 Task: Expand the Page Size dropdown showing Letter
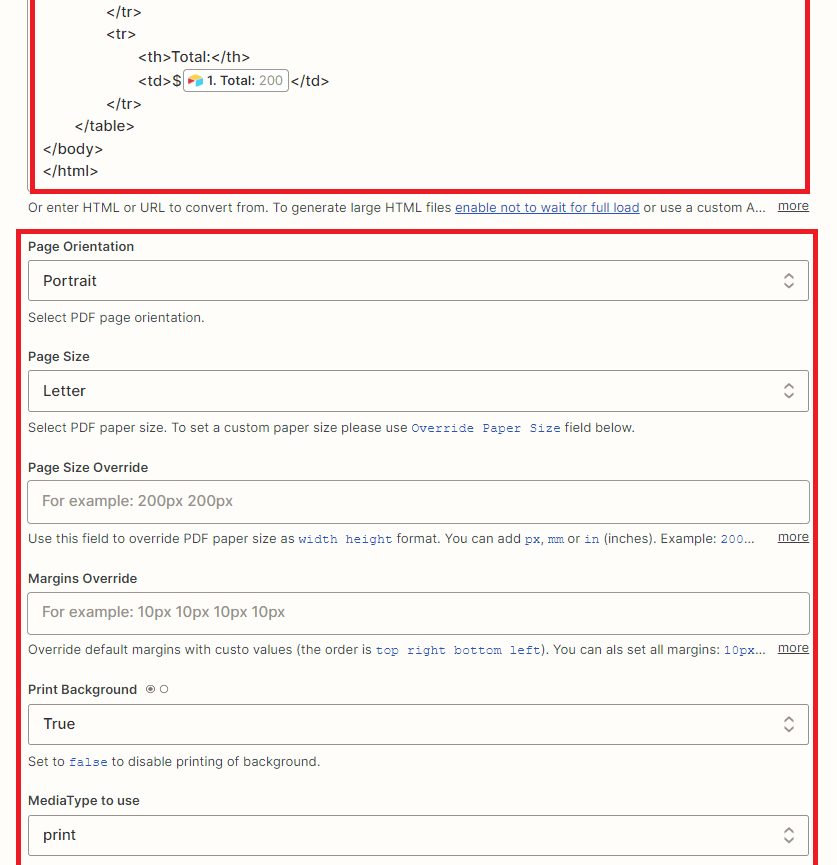pyautogui.click(x=400, y=391)
